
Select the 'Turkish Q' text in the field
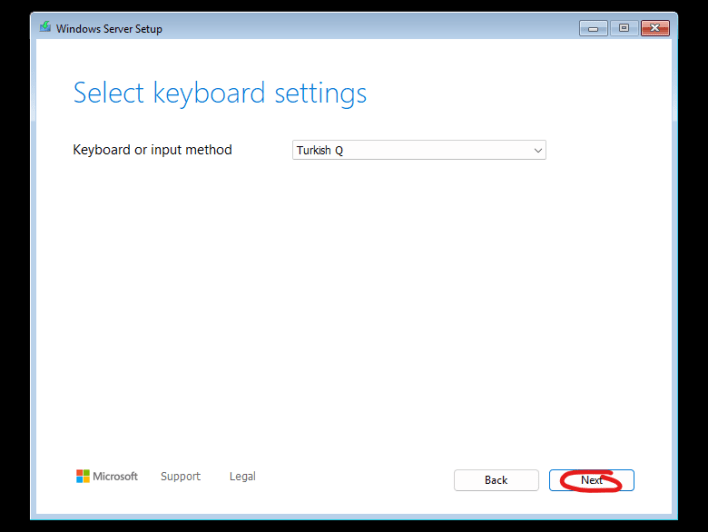pyautogui.click(x=320, y=150)
